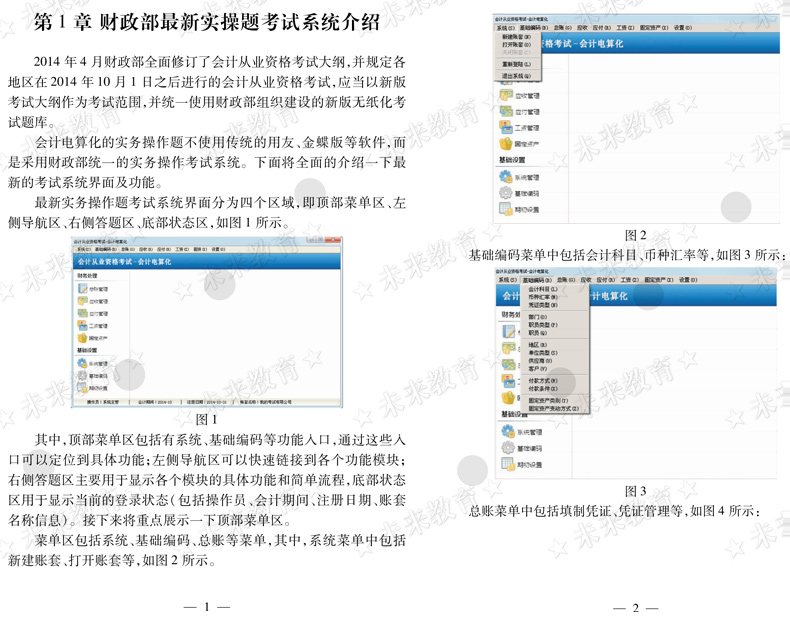Open 工资管理 icon in Figure 1 sidebar
This screenshot has height=639, width=790.
click(82, 326)
